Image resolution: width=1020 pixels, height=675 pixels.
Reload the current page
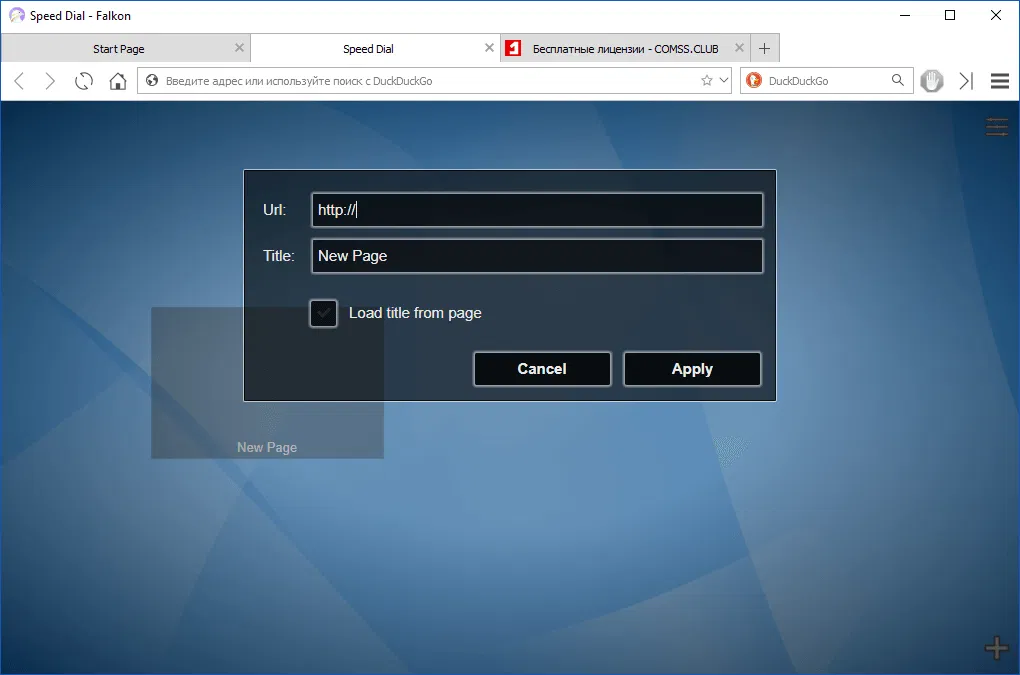pyautogui.click(x=84, y=81)
